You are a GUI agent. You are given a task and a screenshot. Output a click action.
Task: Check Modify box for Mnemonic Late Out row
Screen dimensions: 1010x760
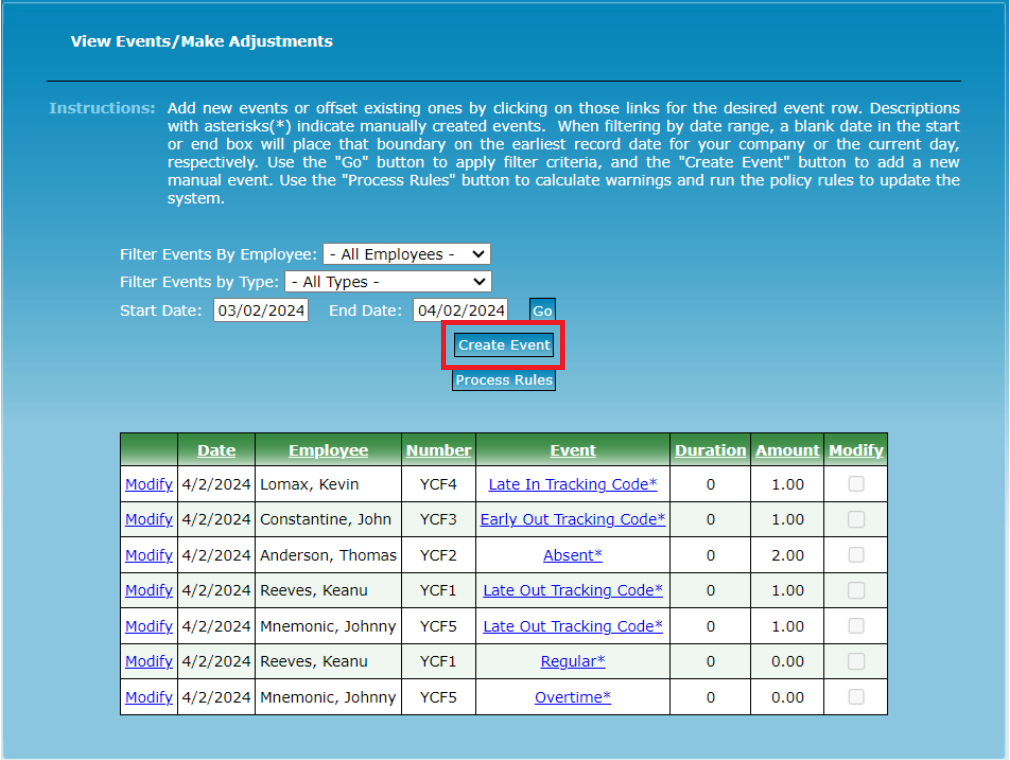856,626
